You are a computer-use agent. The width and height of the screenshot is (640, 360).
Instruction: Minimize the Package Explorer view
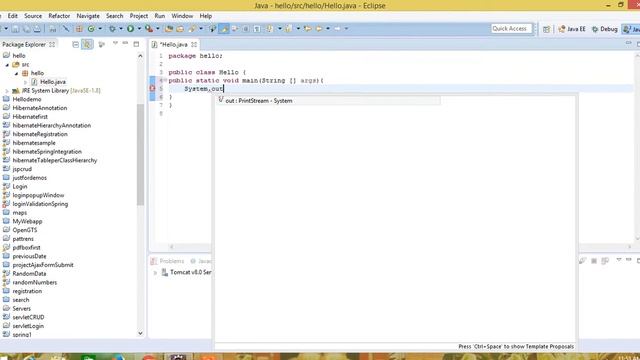(x=125, y=43)
